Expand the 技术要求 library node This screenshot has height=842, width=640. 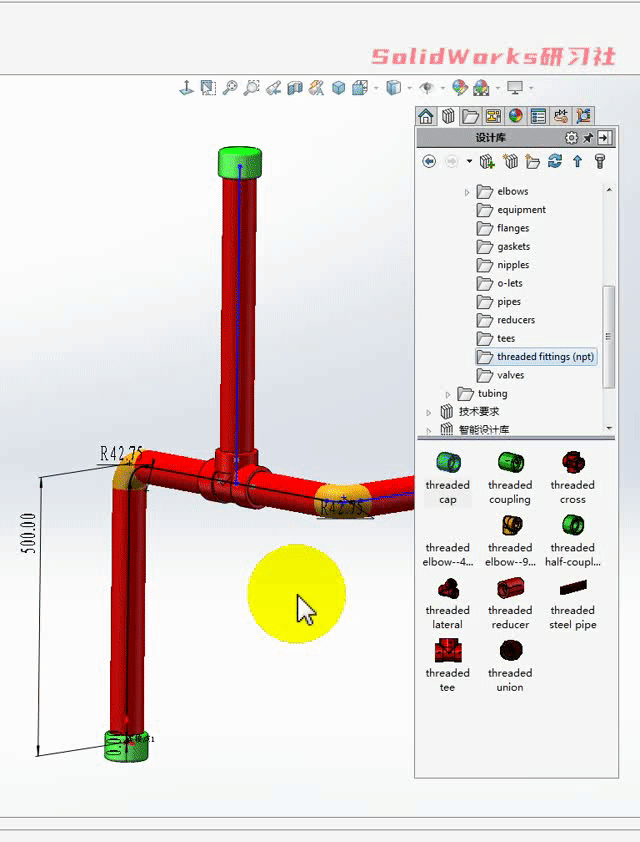(428, 412)
